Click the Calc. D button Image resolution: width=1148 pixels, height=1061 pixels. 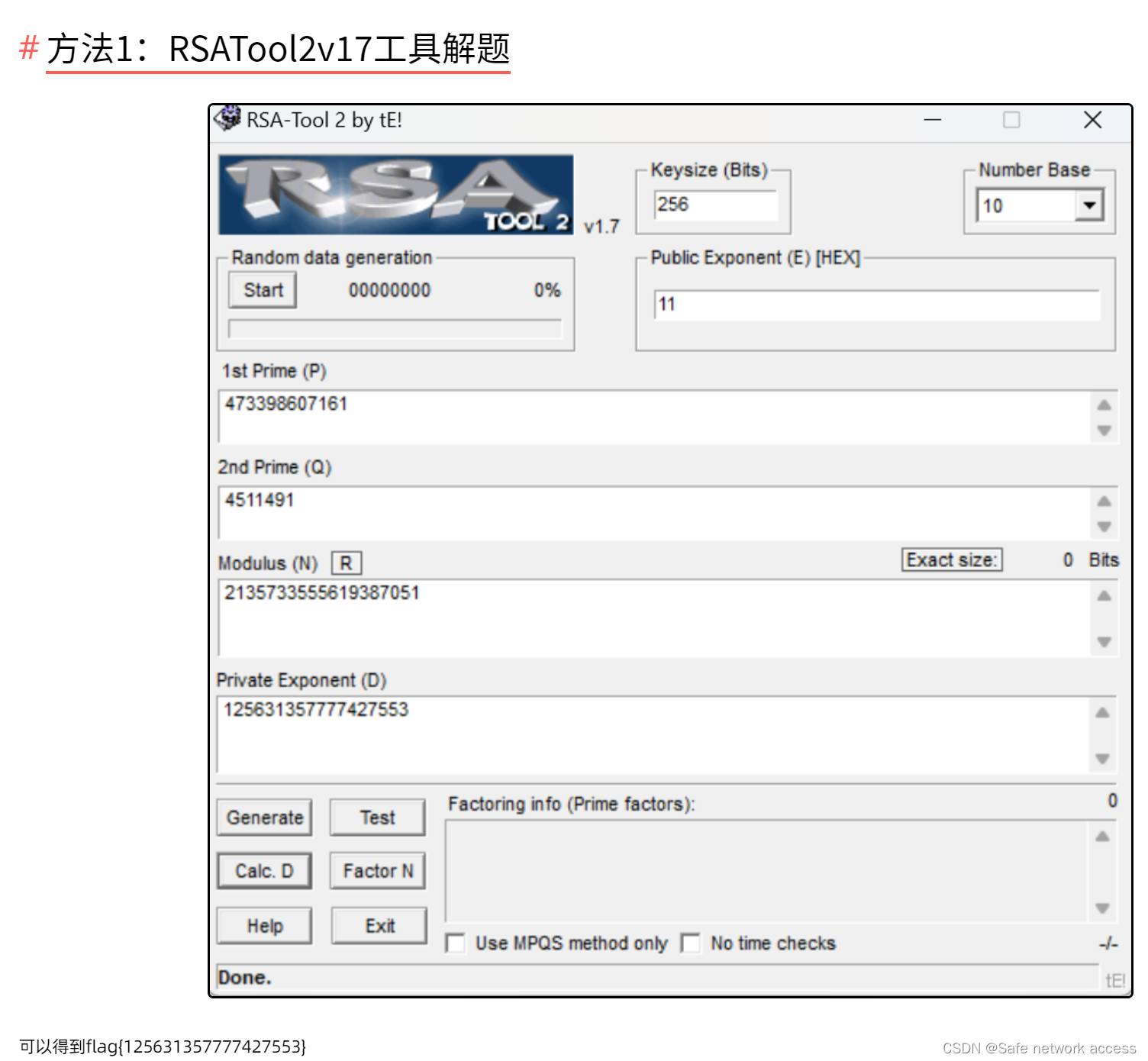point(263,870)
